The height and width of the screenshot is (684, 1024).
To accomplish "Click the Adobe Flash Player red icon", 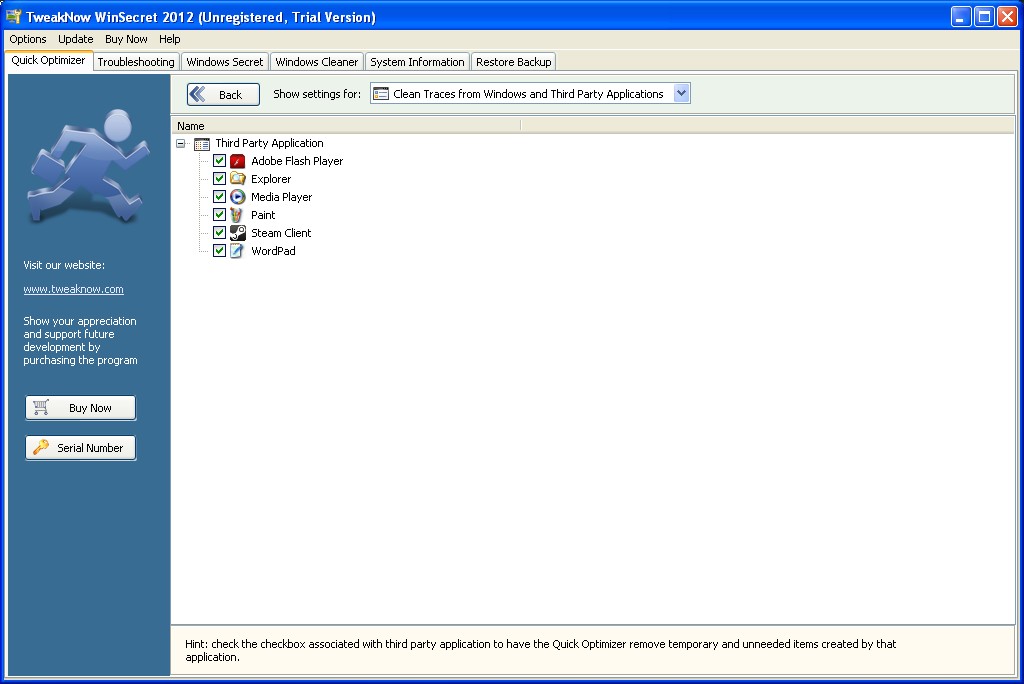I will [x=238, y=161].
